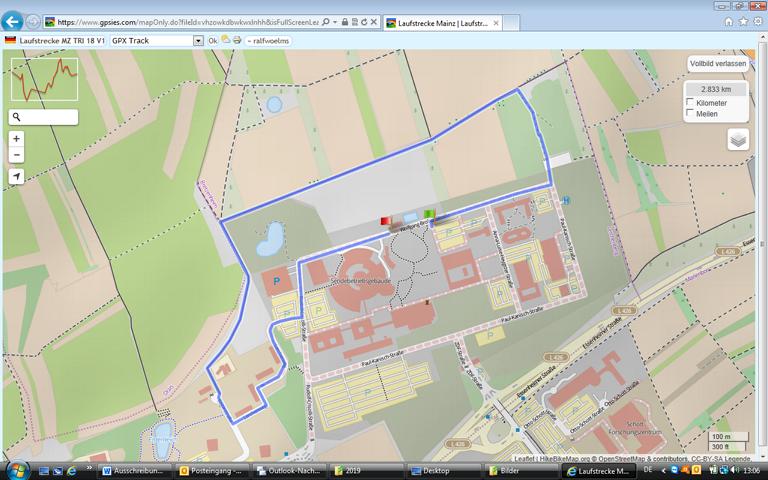Image resolution: width=768 pixels, height=480 pixels.
Task: Zoom out with the minus button
Action: tap(16, 155)
